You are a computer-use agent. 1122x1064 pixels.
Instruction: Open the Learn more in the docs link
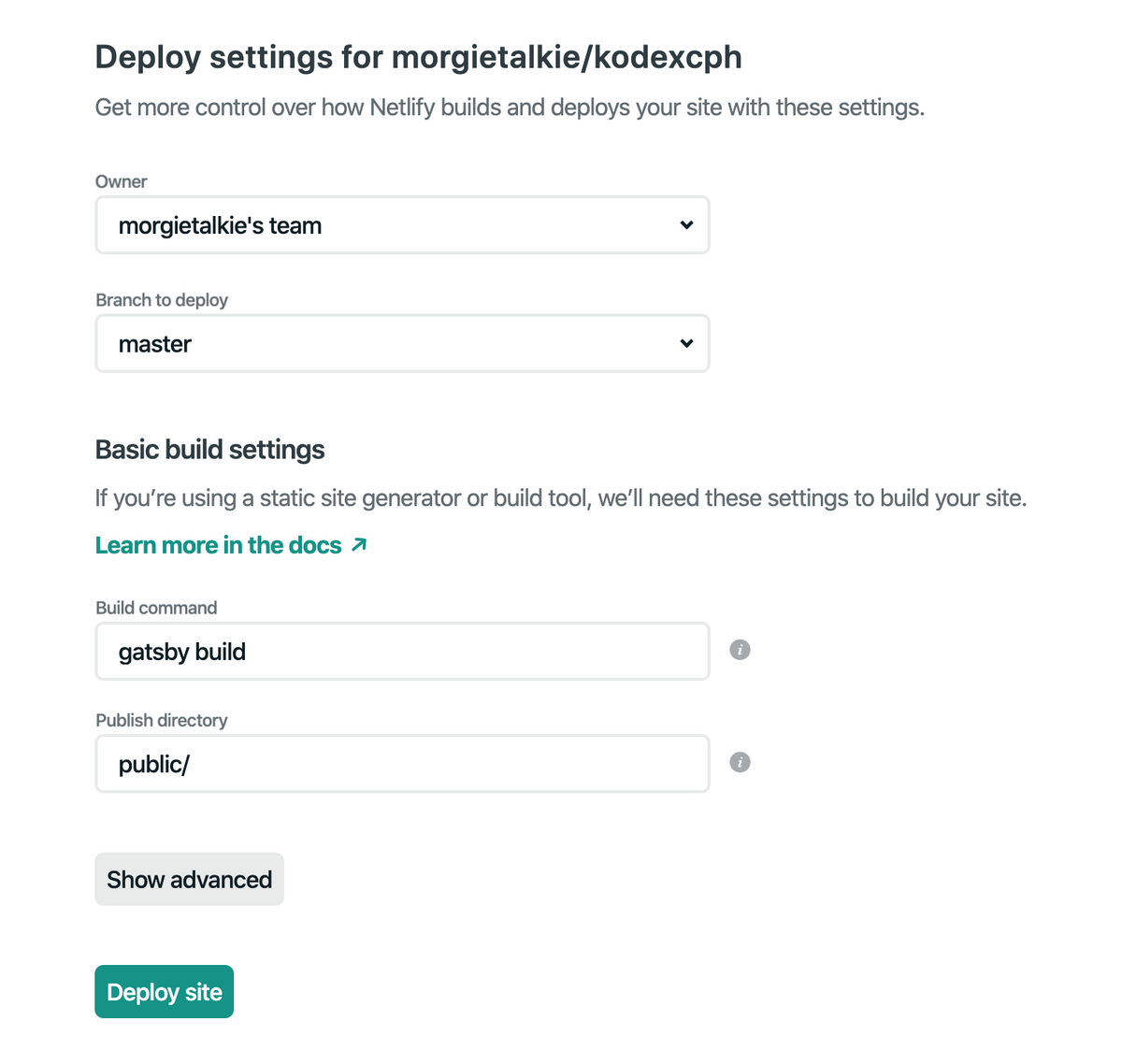(x=219, y=545)
